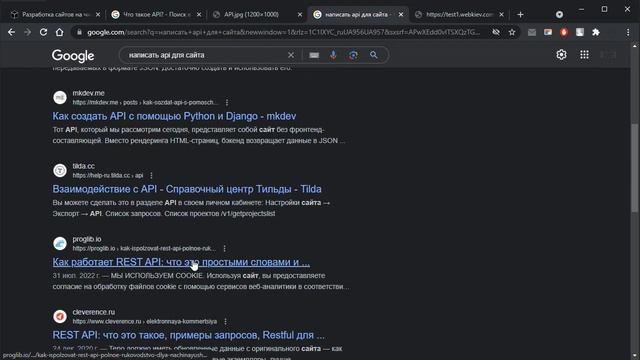Click the mkdev.me breadcrumb URL
Screen dimensions: 640x360
145,102
